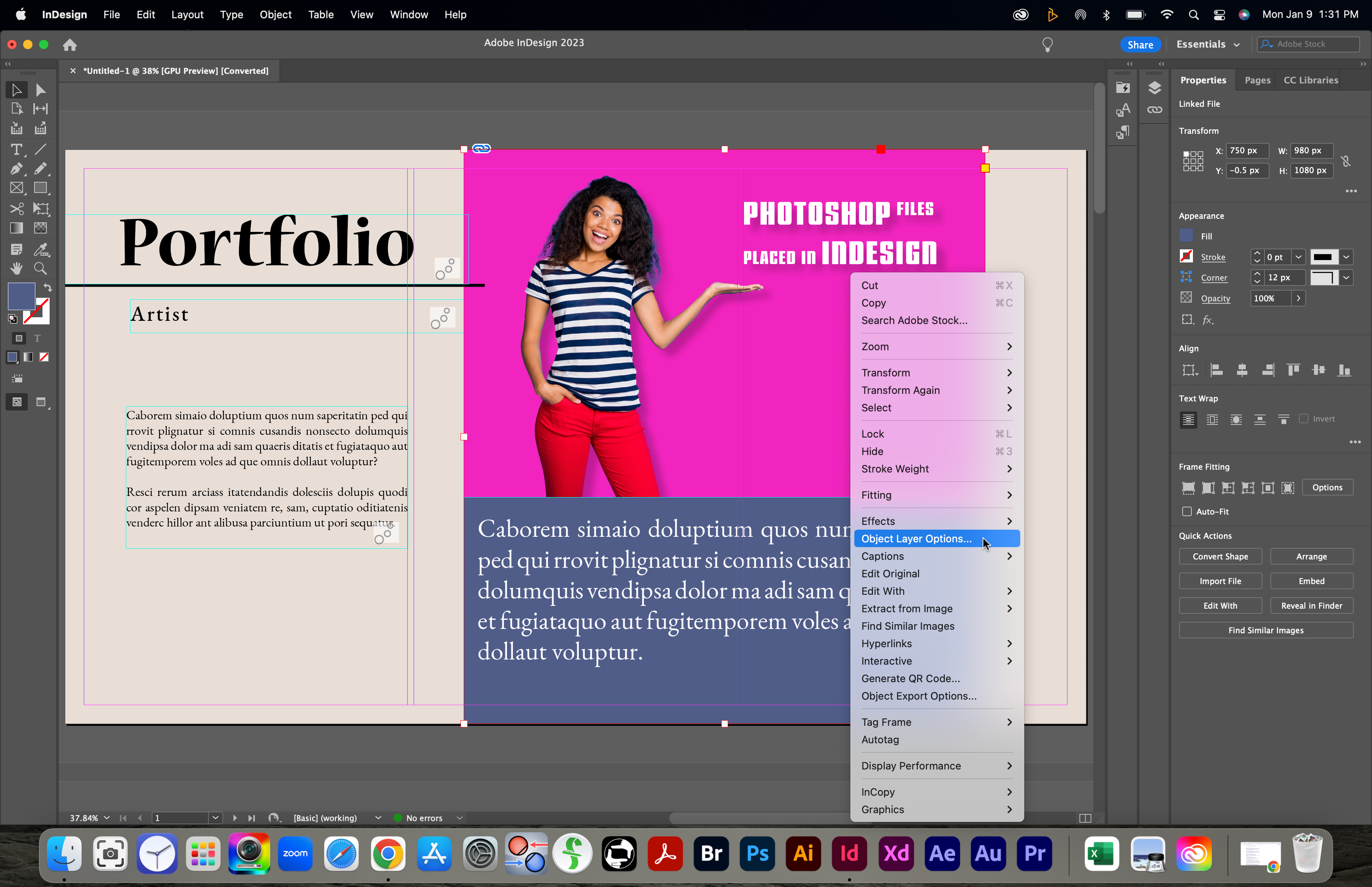
Task: Select the Hand tool
Action: (x=17, y=268)
